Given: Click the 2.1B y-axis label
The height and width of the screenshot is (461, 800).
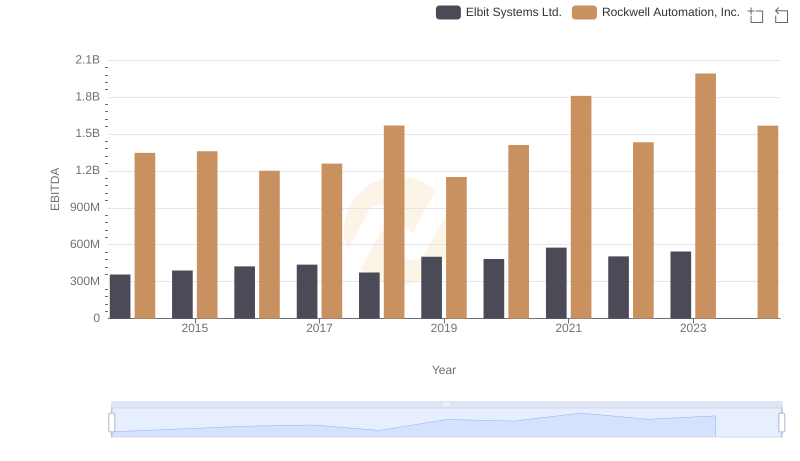Looking at the screenshot, I should [x=88, y=60].
